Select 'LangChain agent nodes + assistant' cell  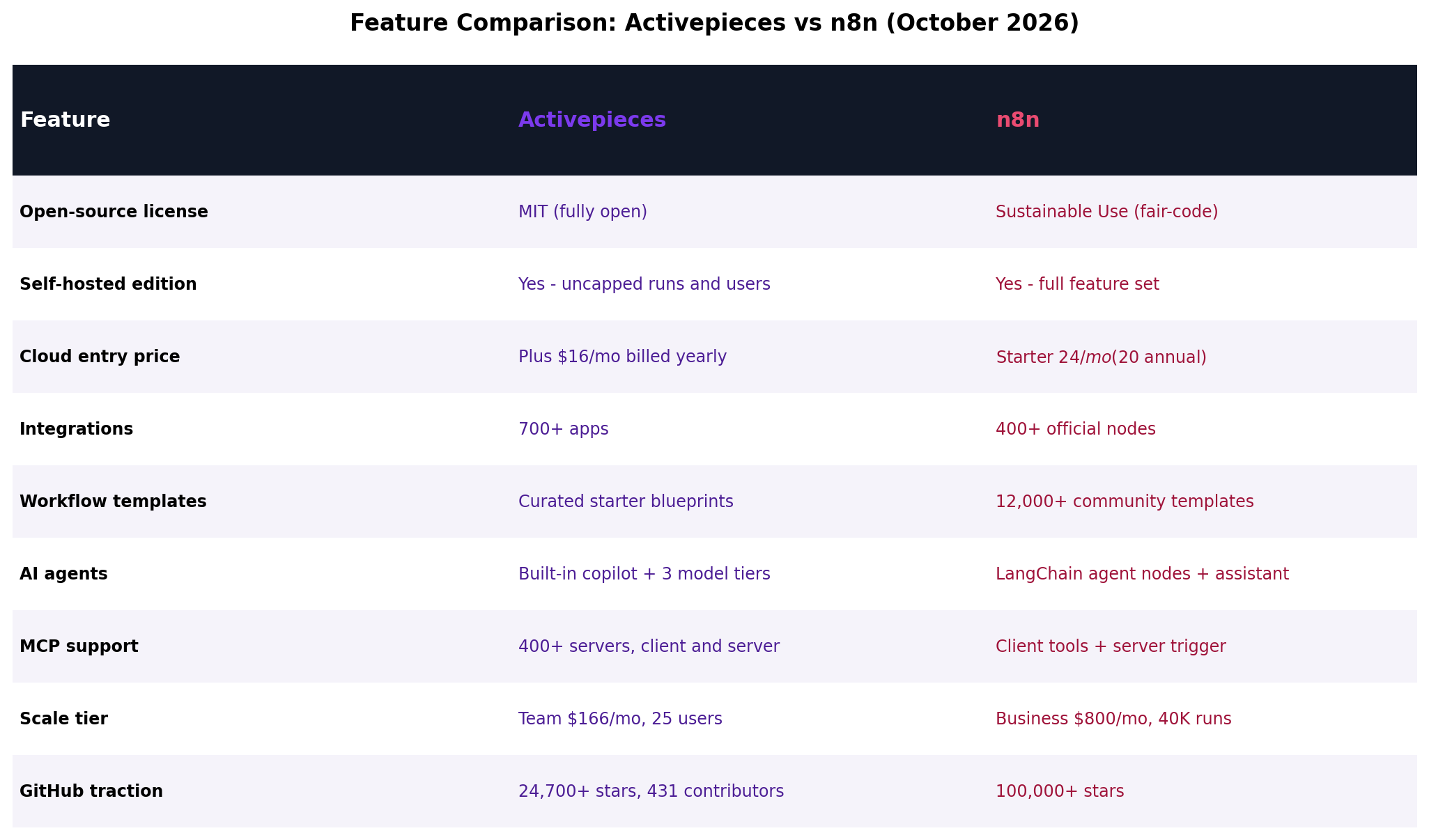(1142, 574)
